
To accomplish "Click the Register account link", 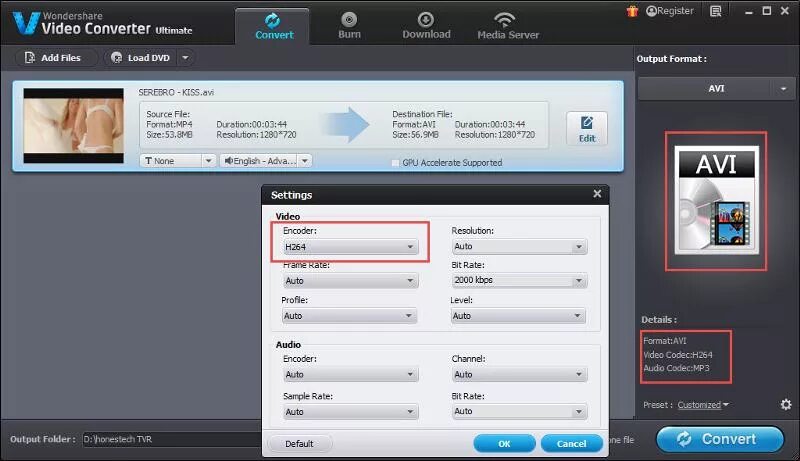I will (x=670, y=11).
